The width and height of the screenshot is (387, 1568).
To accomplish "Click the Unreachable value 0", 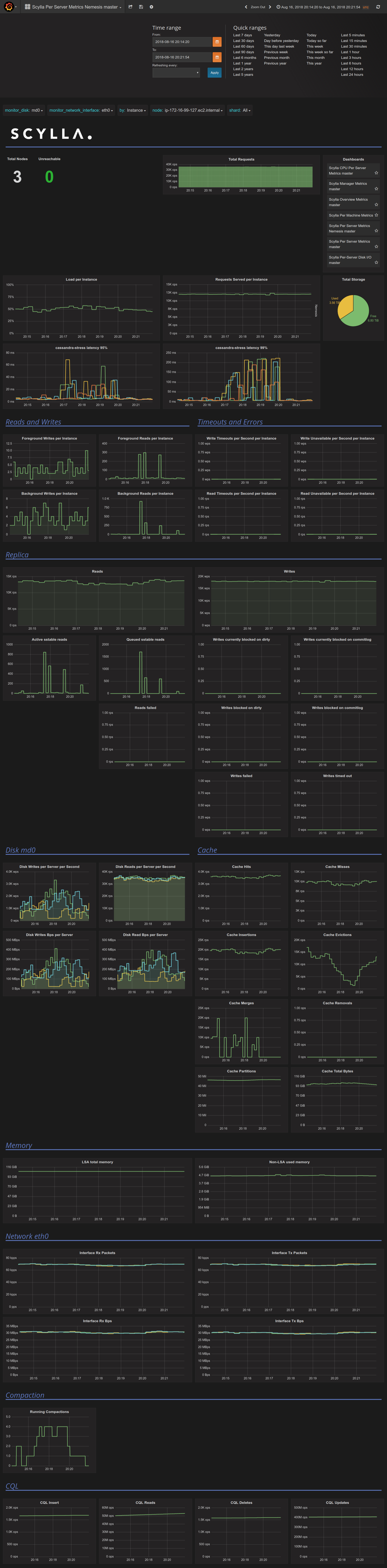I will (49, 177).
